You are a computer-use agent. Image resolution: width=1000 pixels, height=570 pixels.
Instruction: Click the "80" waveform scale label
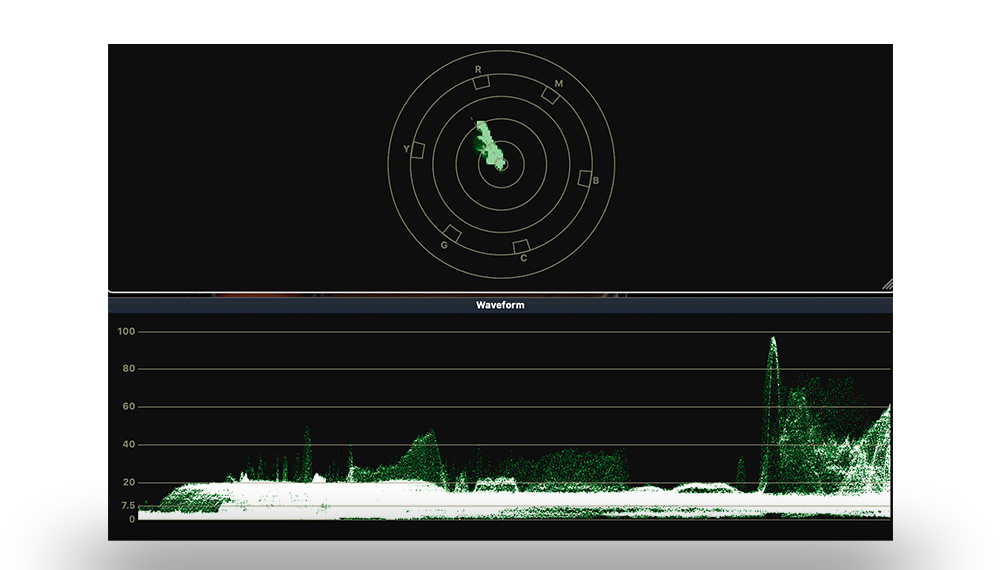pos(129,369)
